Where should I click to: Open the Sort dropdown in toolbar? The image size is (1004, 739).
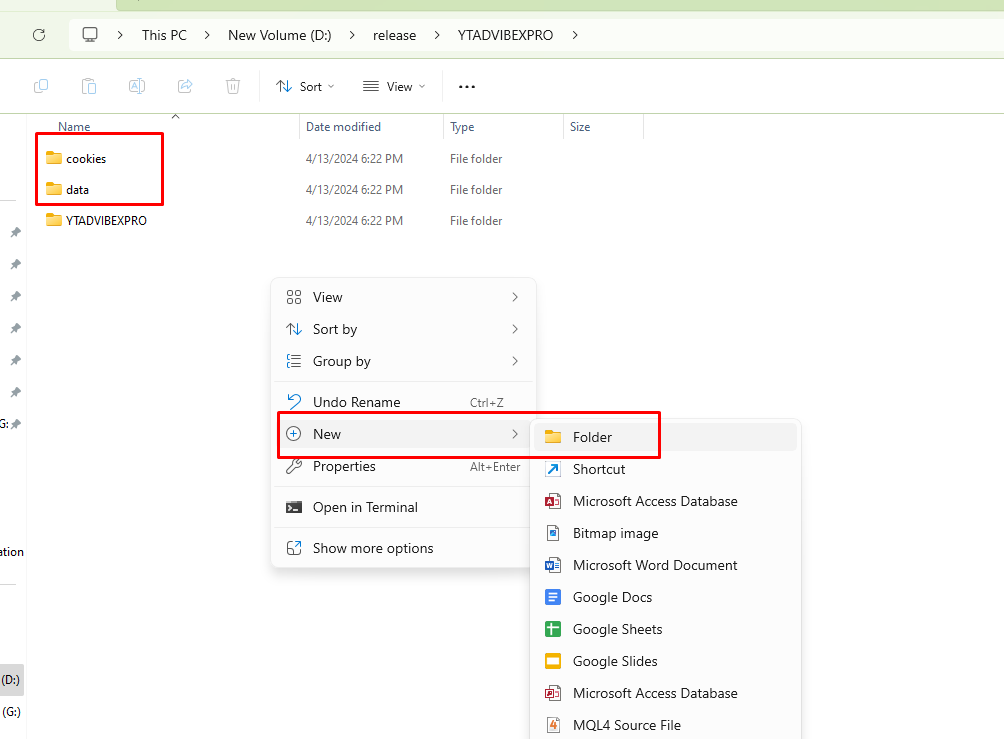click(305, 86)
